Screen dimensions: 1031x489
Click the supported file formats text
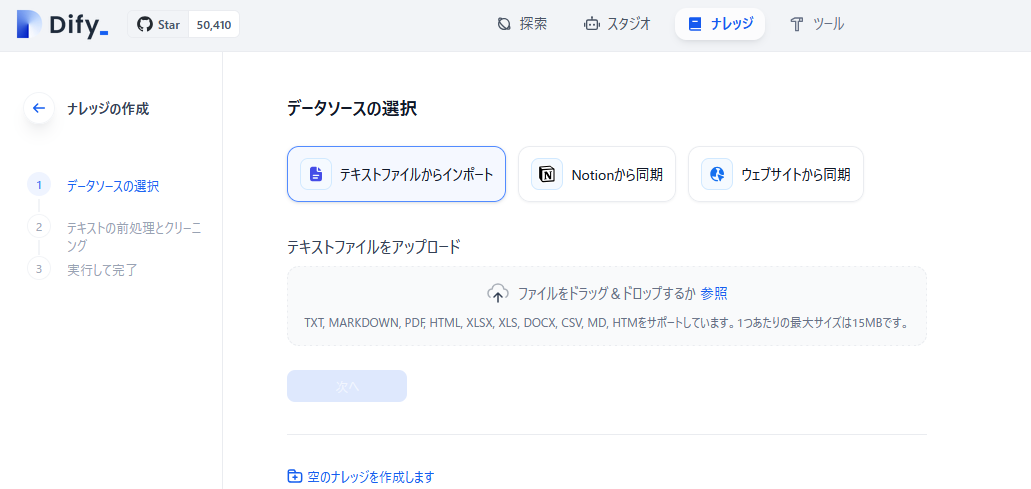click(607, 323)
